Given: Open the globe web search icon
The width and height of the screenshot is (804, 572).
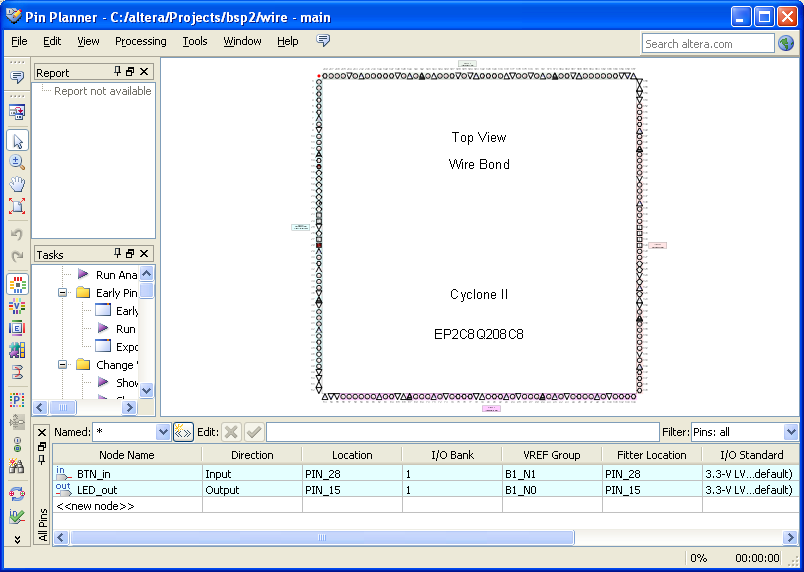Looking at the screenshot, I should coord(786,43).
